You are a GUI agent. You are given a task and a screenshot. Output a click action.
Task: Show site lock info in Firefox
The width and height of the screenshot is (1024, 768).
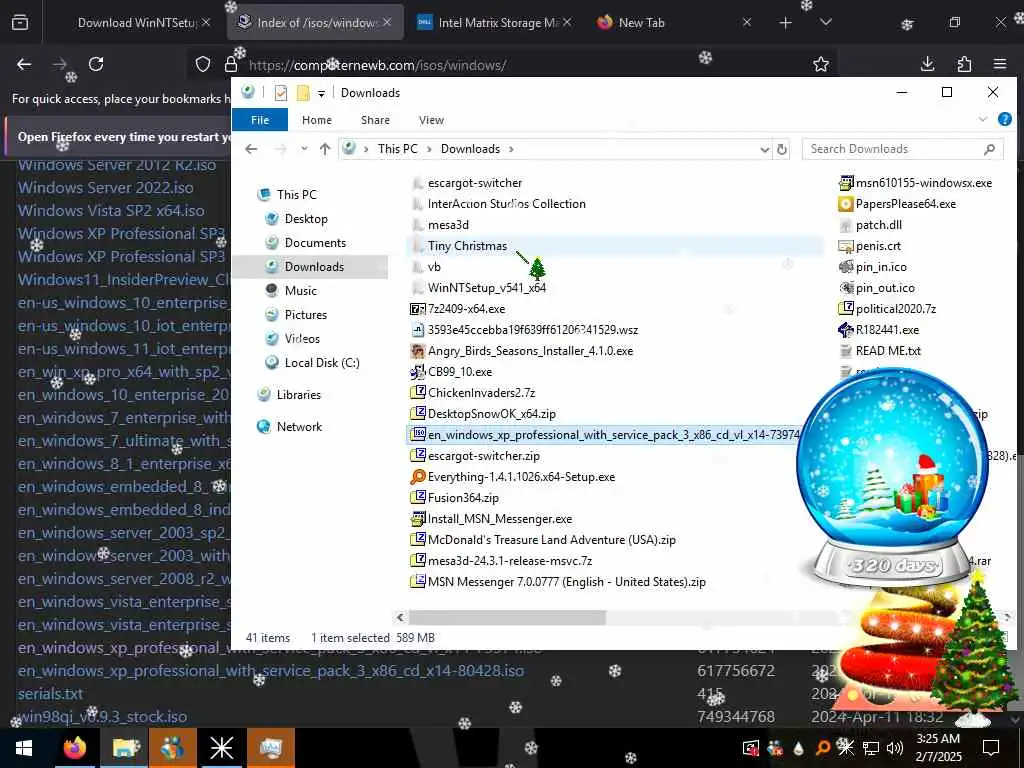[x=231, y=64]
